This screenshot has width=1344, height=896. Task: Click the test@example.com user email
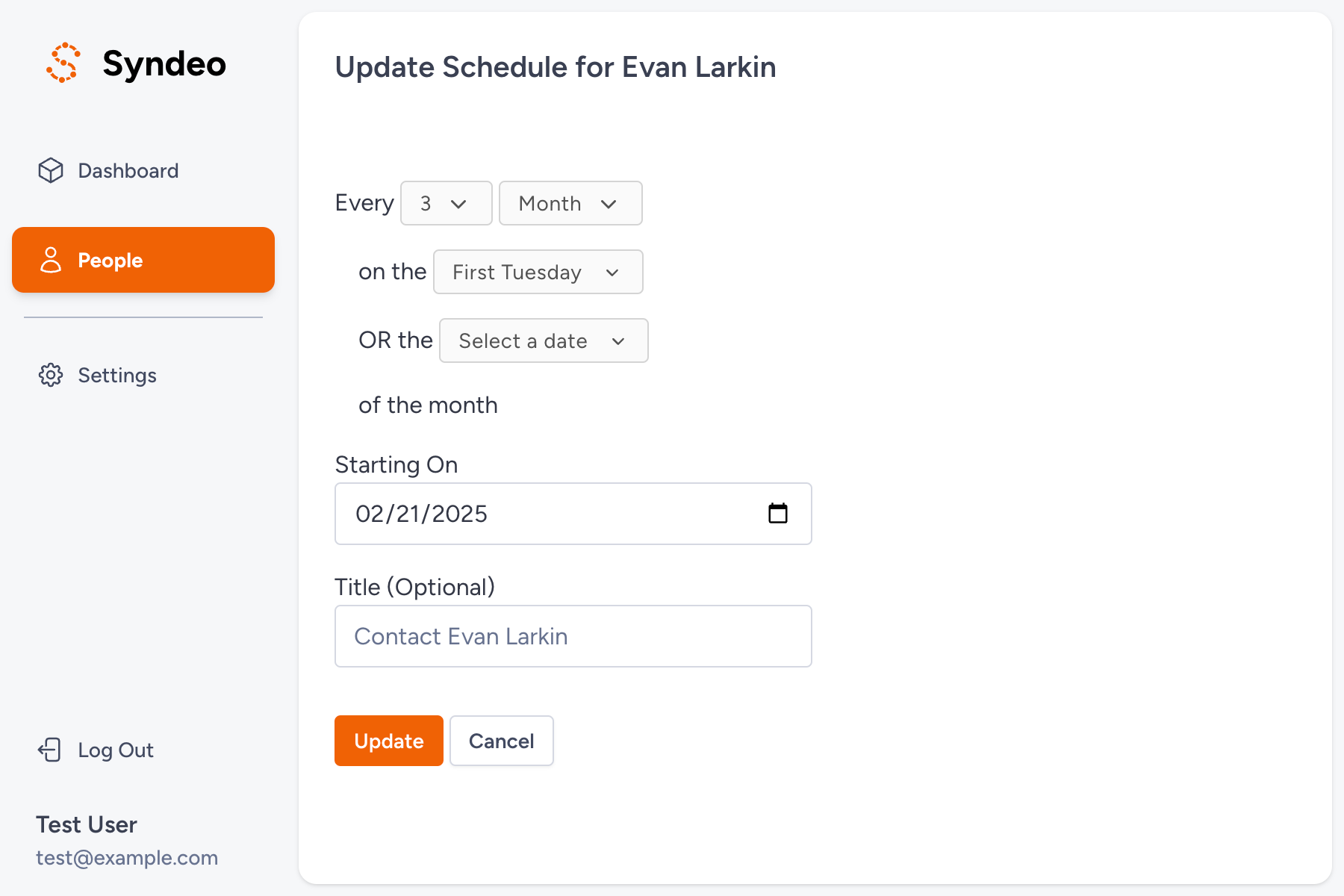coord(127,858)
